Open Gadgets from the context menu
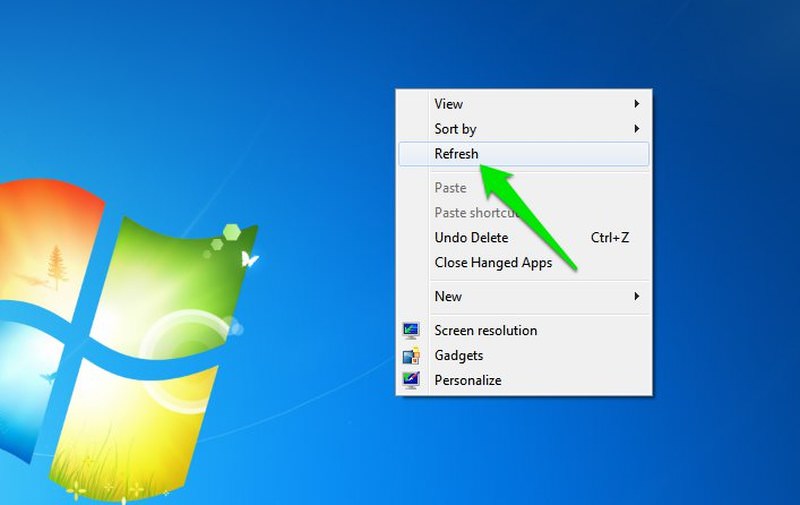The image size is (800, 505). click(x=523, y=356)
